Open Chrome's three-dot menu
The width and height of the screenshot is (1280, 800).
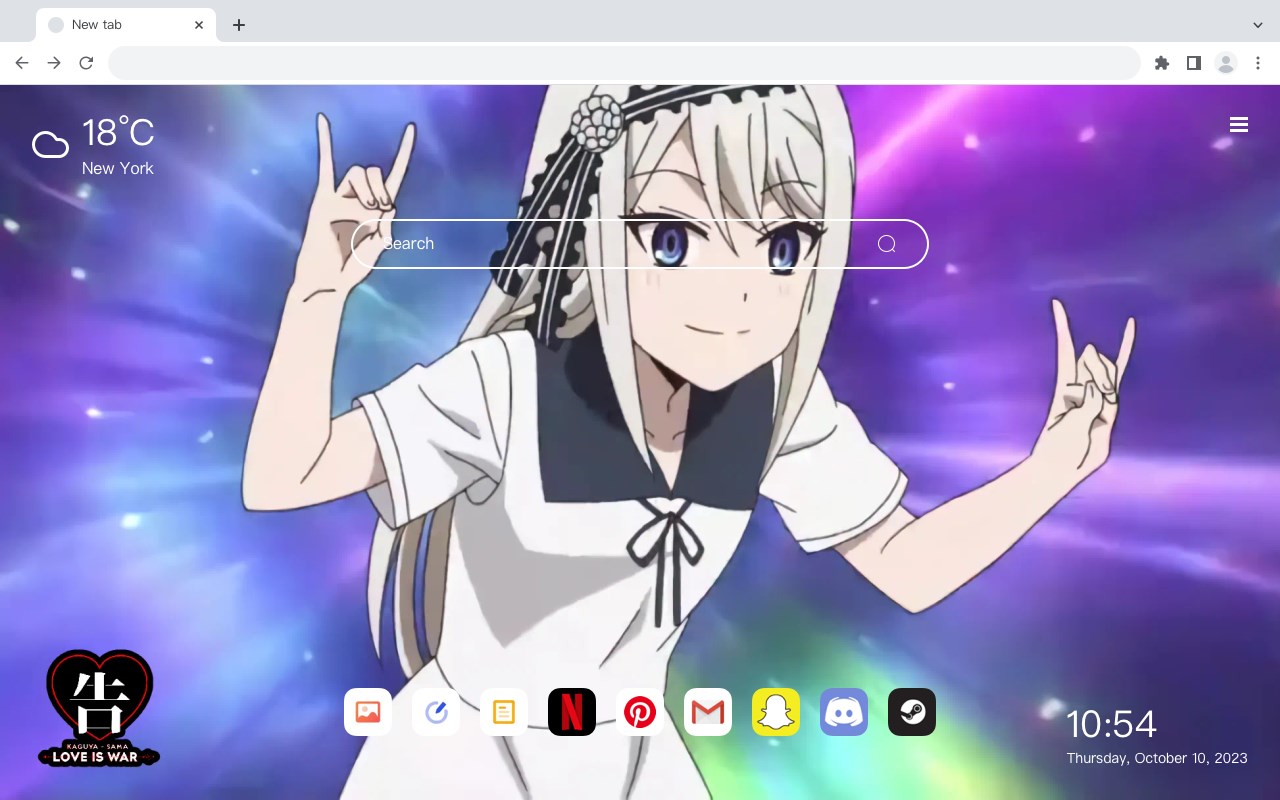pyautogui.click(x=1258, y=63)
